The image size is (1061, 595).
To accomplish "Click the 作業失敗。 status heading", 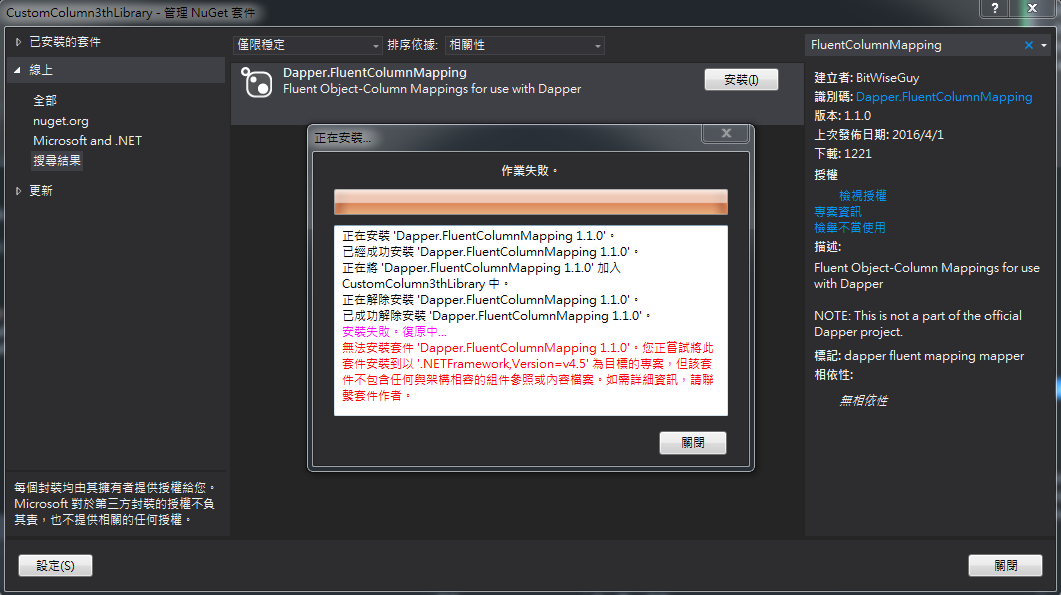I will coord(529,171).
